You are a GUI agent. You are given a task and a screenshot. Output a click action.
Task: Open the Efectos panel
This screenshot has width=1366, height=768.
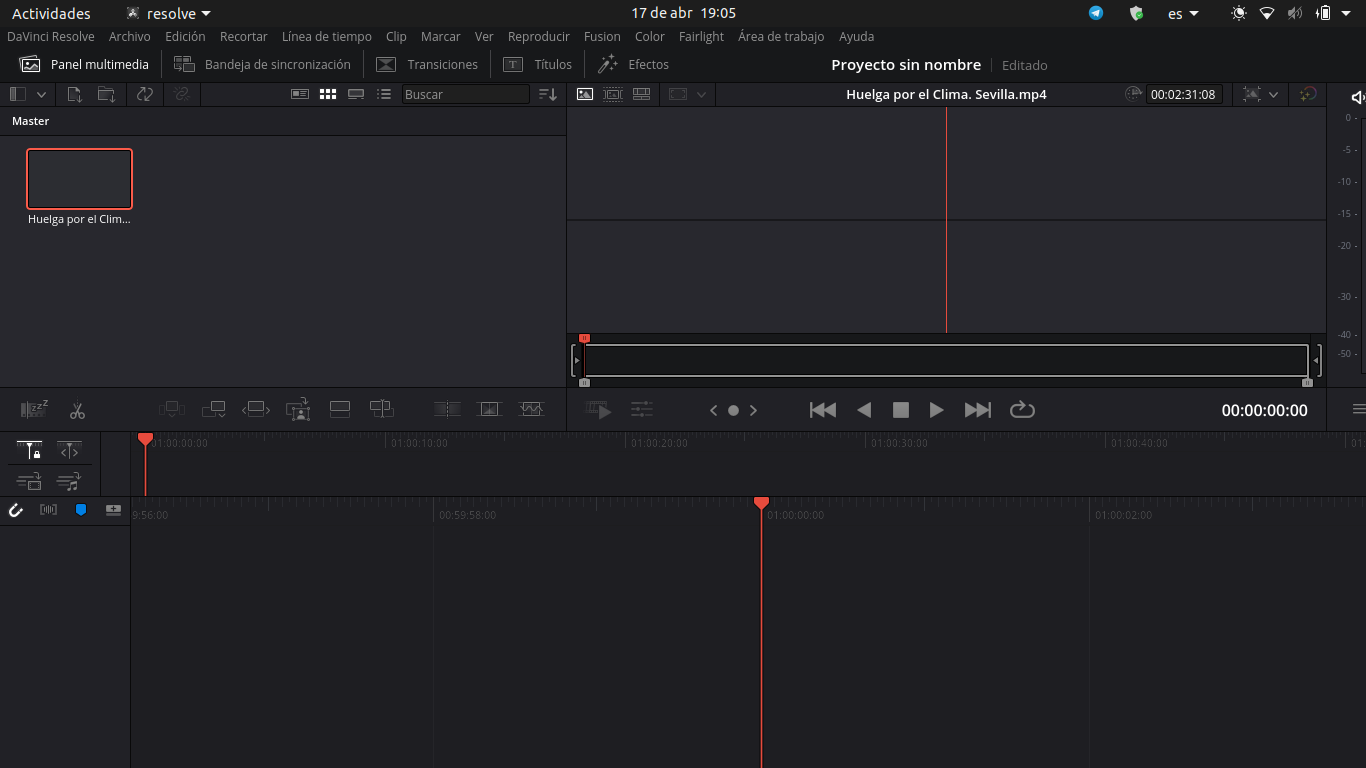click(x=633, y=64)
